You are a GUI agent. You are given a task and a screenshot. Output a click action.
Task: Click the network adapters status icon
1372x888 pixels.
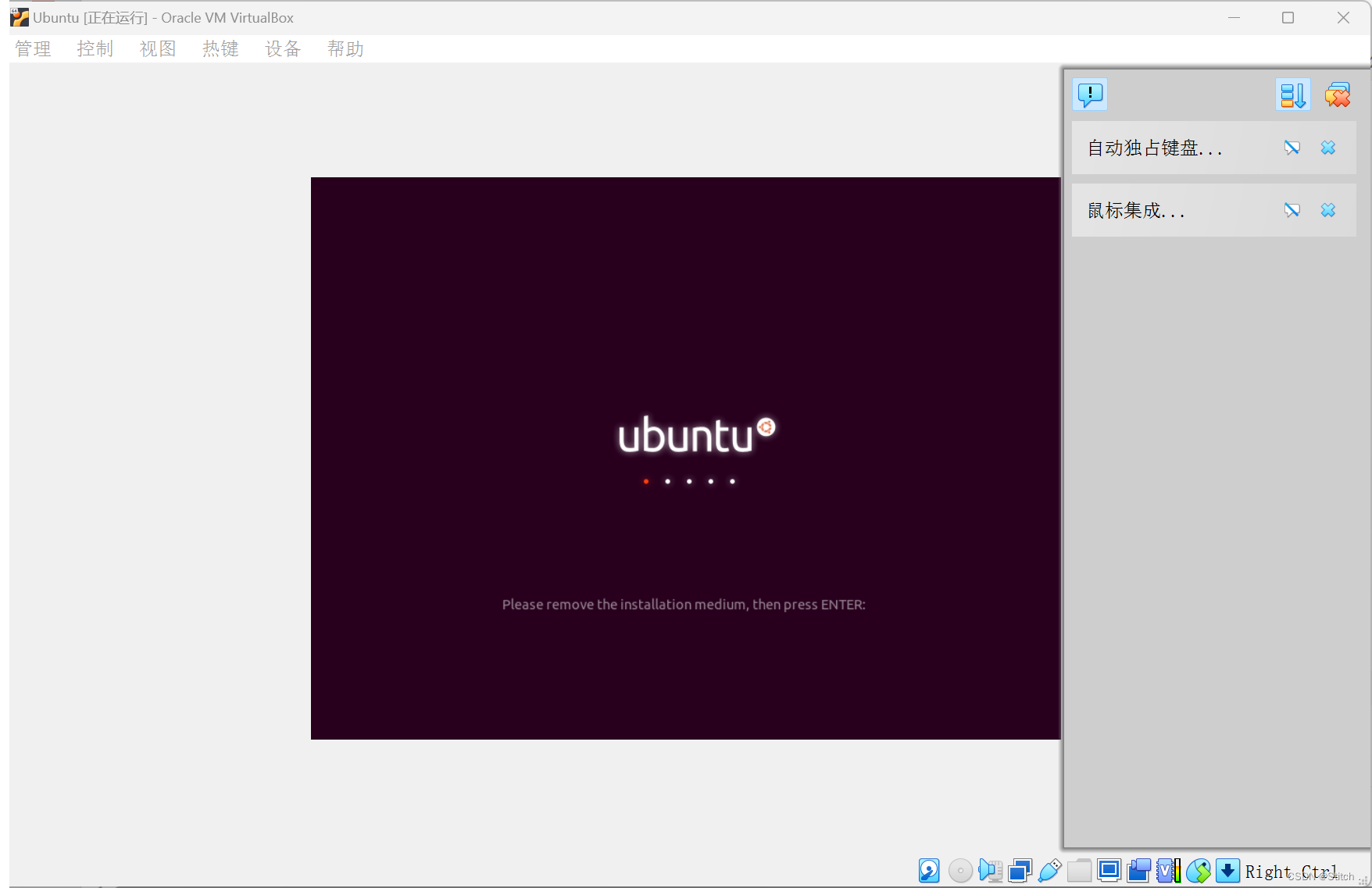click(1020, 870)
